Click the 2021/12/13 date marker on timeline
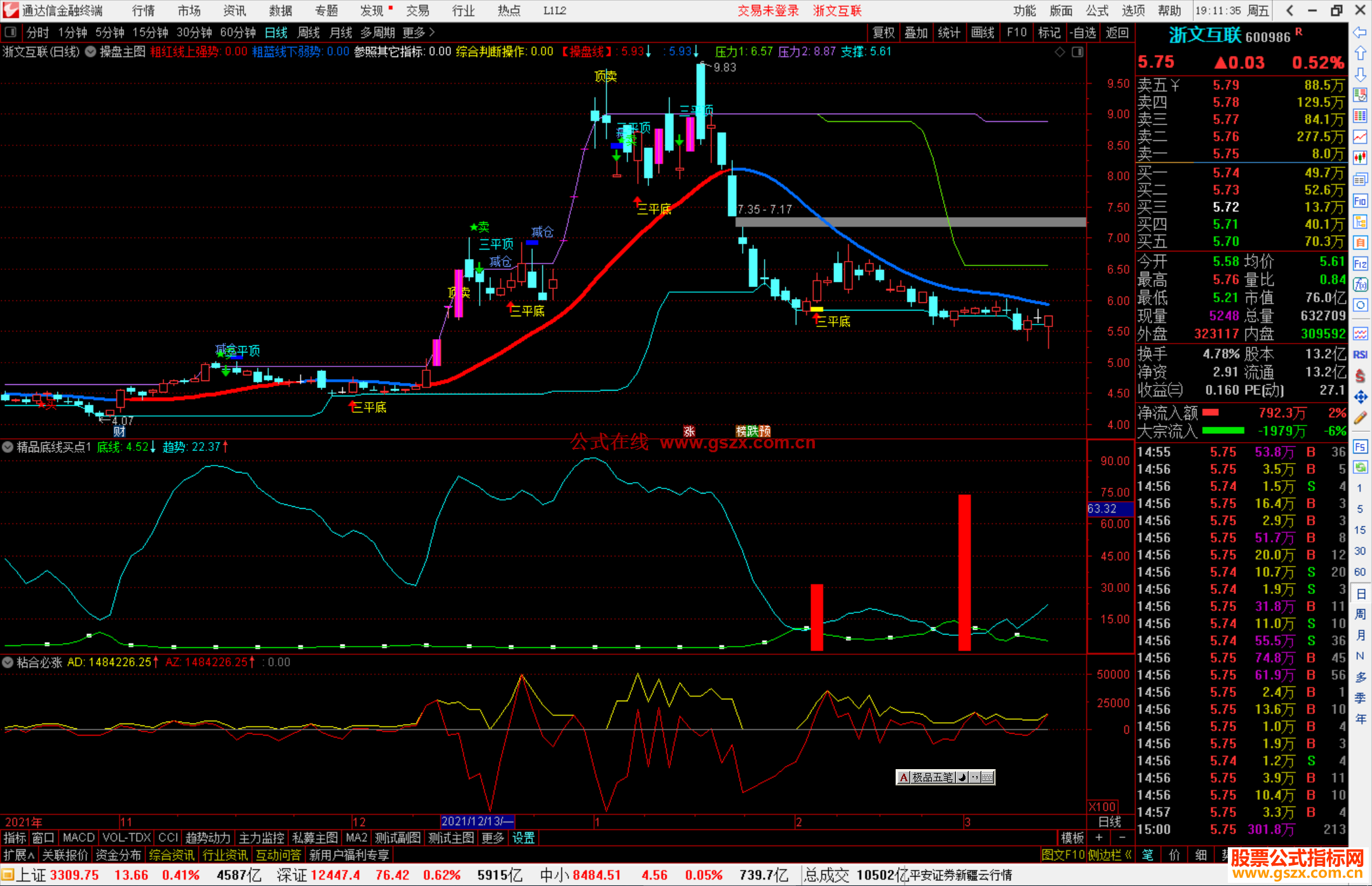The width and height of the screenshot is (1372, 886). tap(477, 821)
